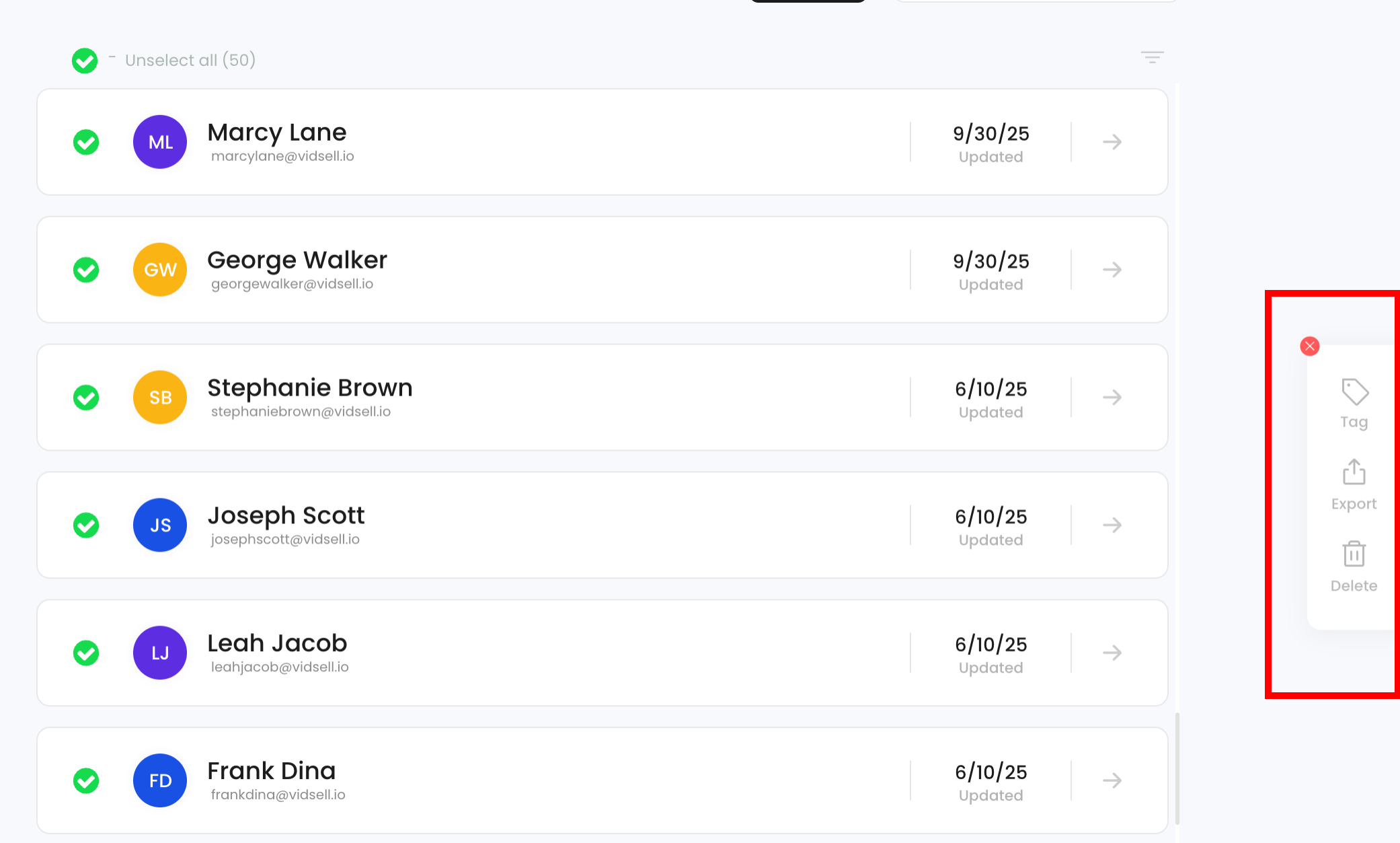The width and height of the screenshot is (1400, 843).
Task: Click George Walker's GW avatar
Action: tap(160, 270)
